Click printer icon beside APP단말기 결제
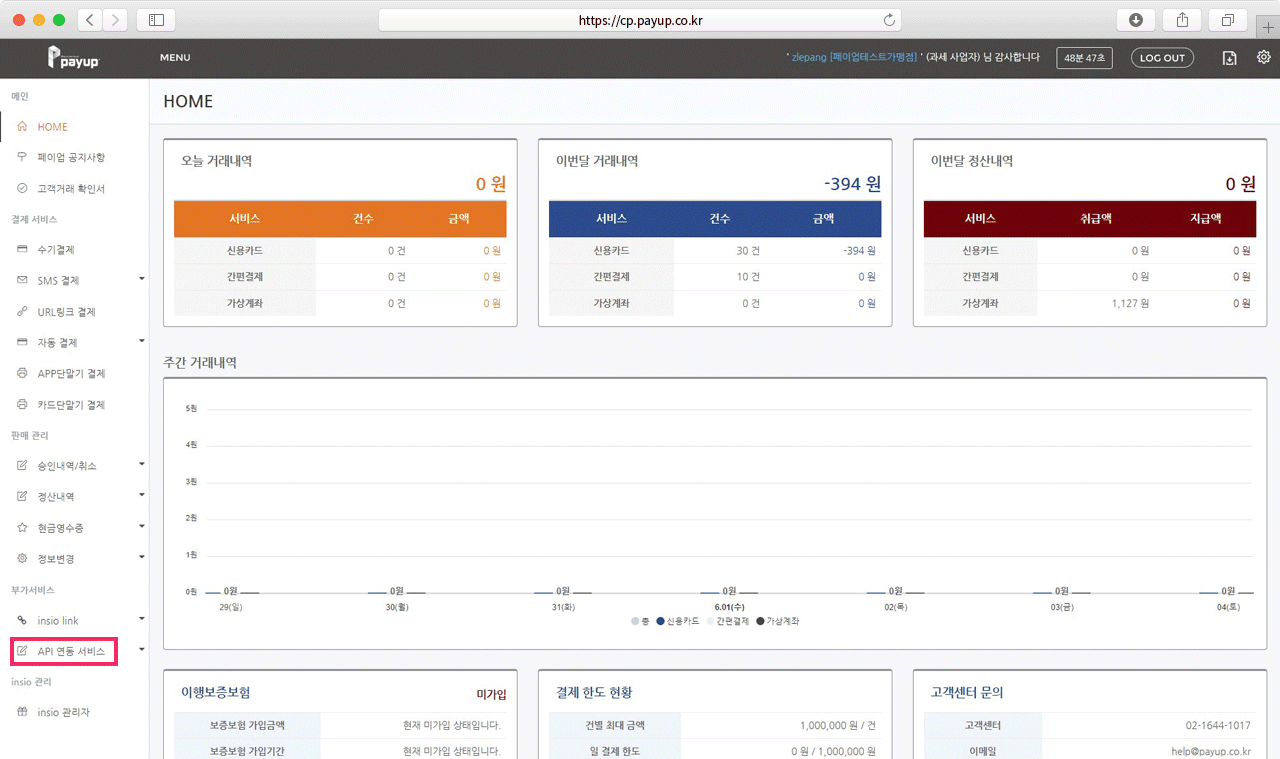This screenshot has width=1280, height=759. [22, 373]
